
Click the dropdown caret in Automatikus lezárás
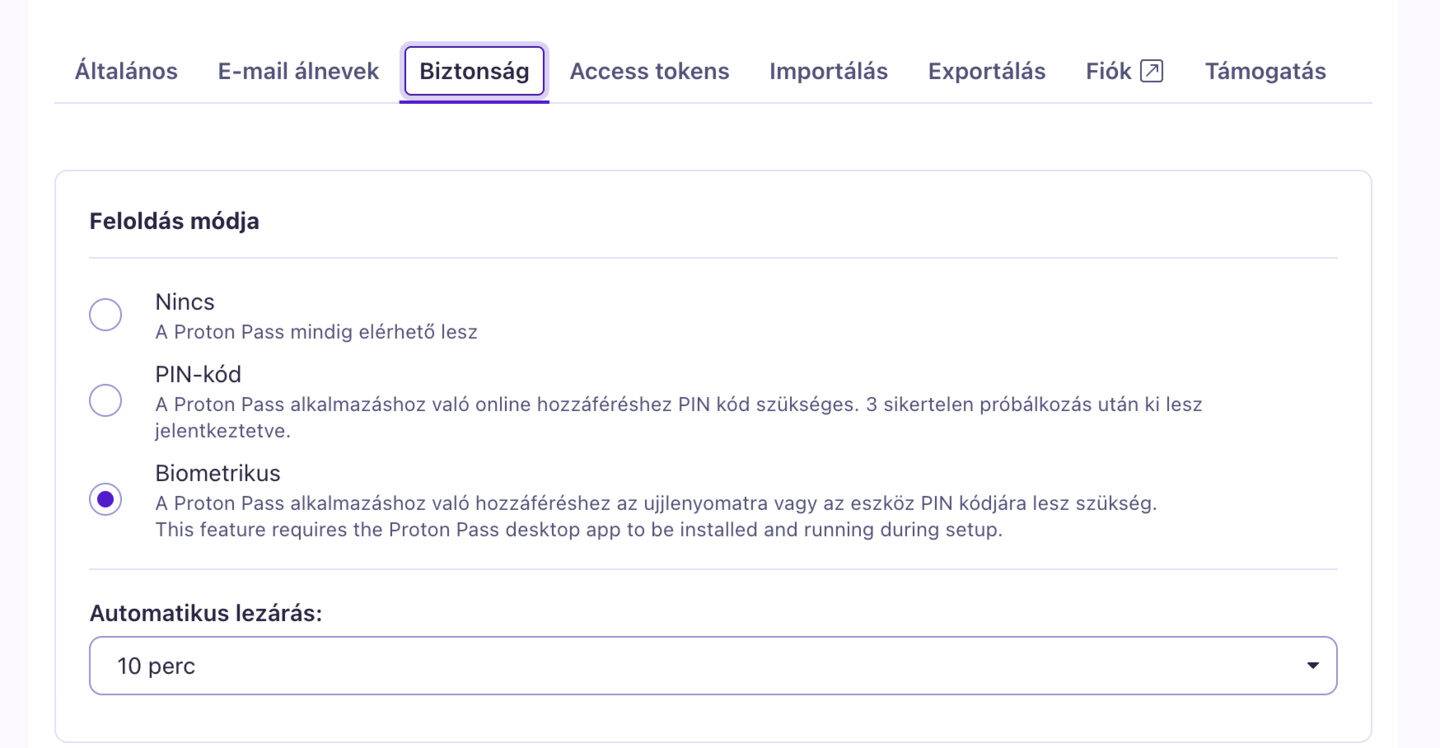[1313, 666]
